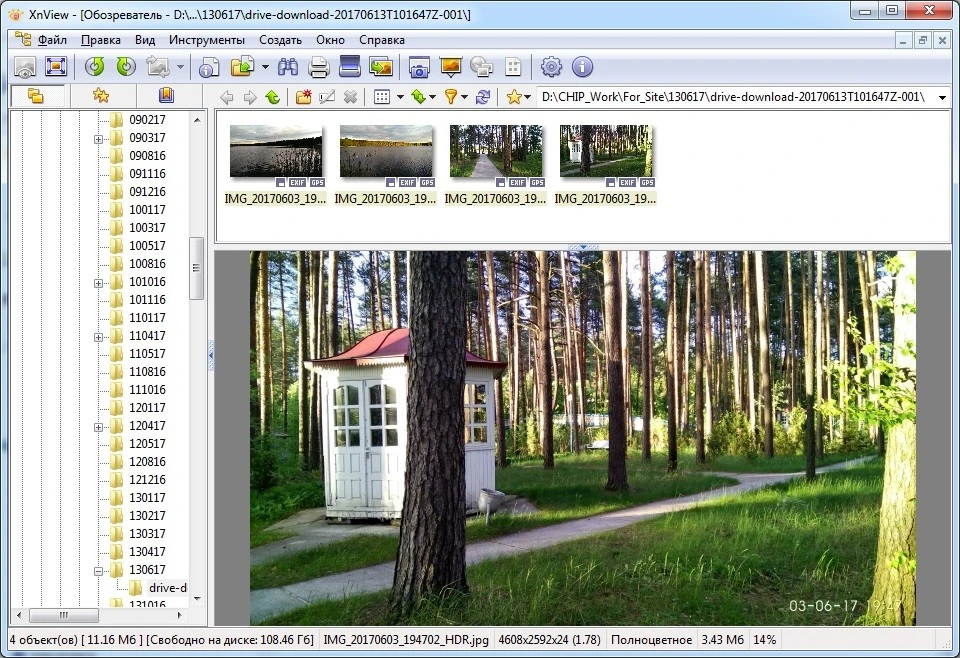Switch to the Favorites star tab
The height and width of the screenshot is (658, 960).
point(101,96)
